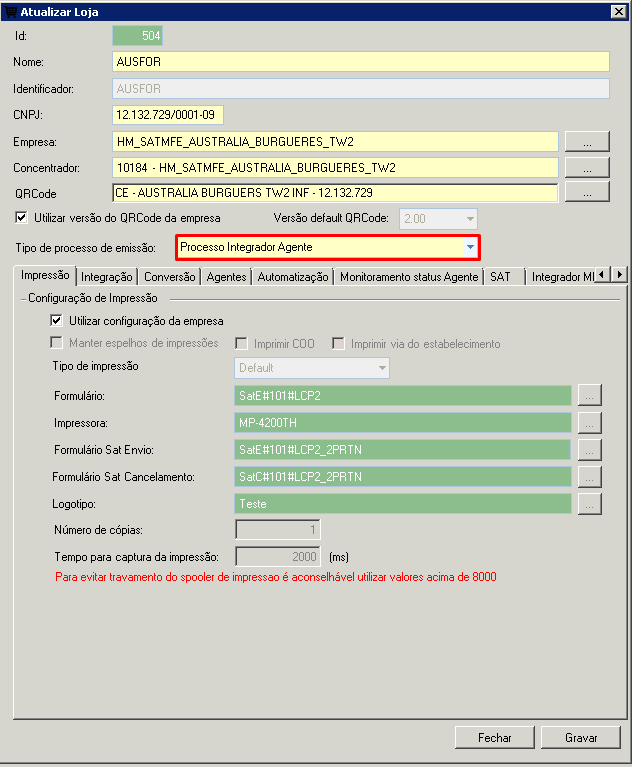Expand Tipo de processo de emissão dropdown
The width and height of the screenshot is (632, 767).
(x=469, y=247)
